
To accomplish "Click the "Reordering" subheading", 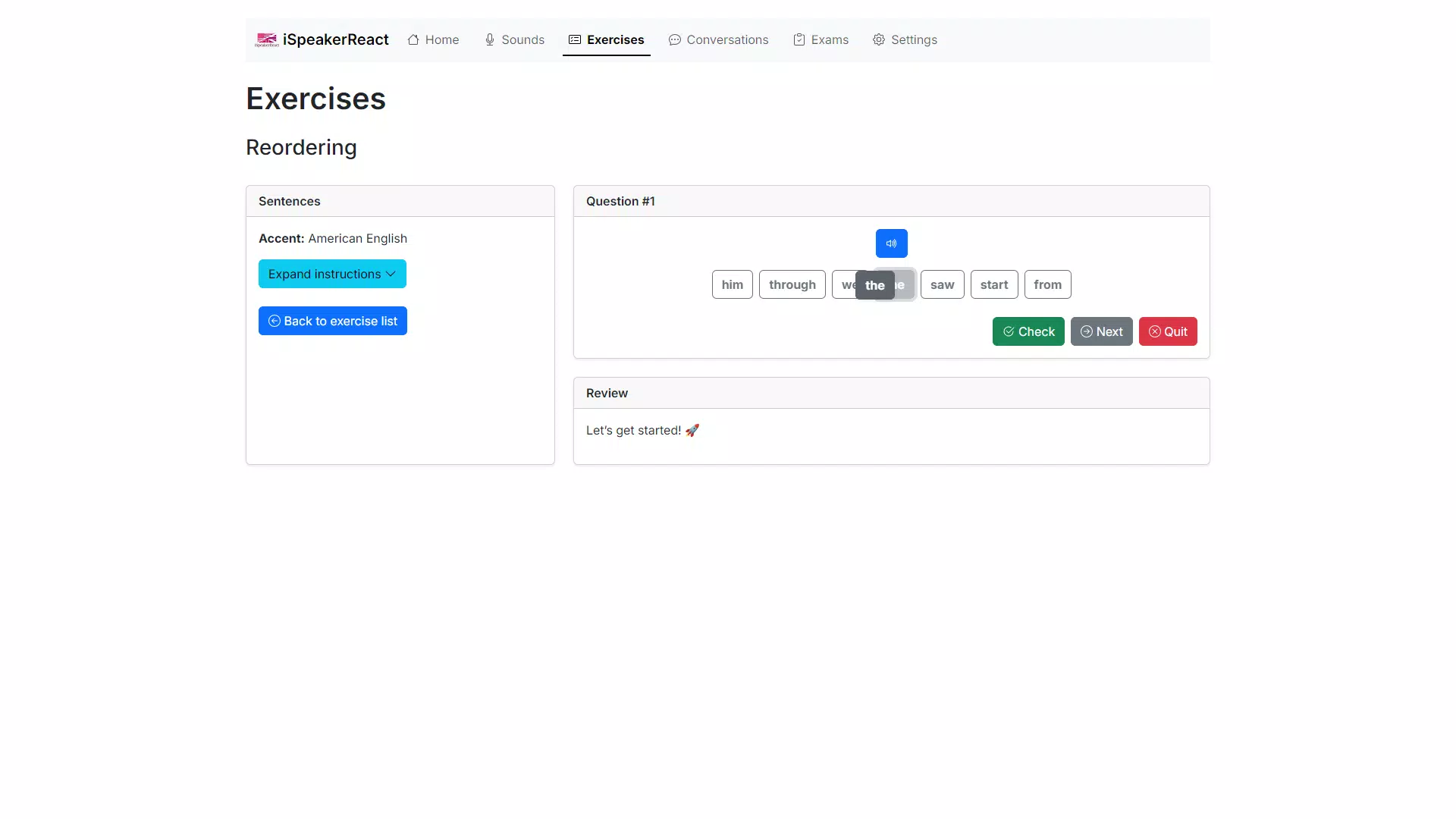I will 301,147.
